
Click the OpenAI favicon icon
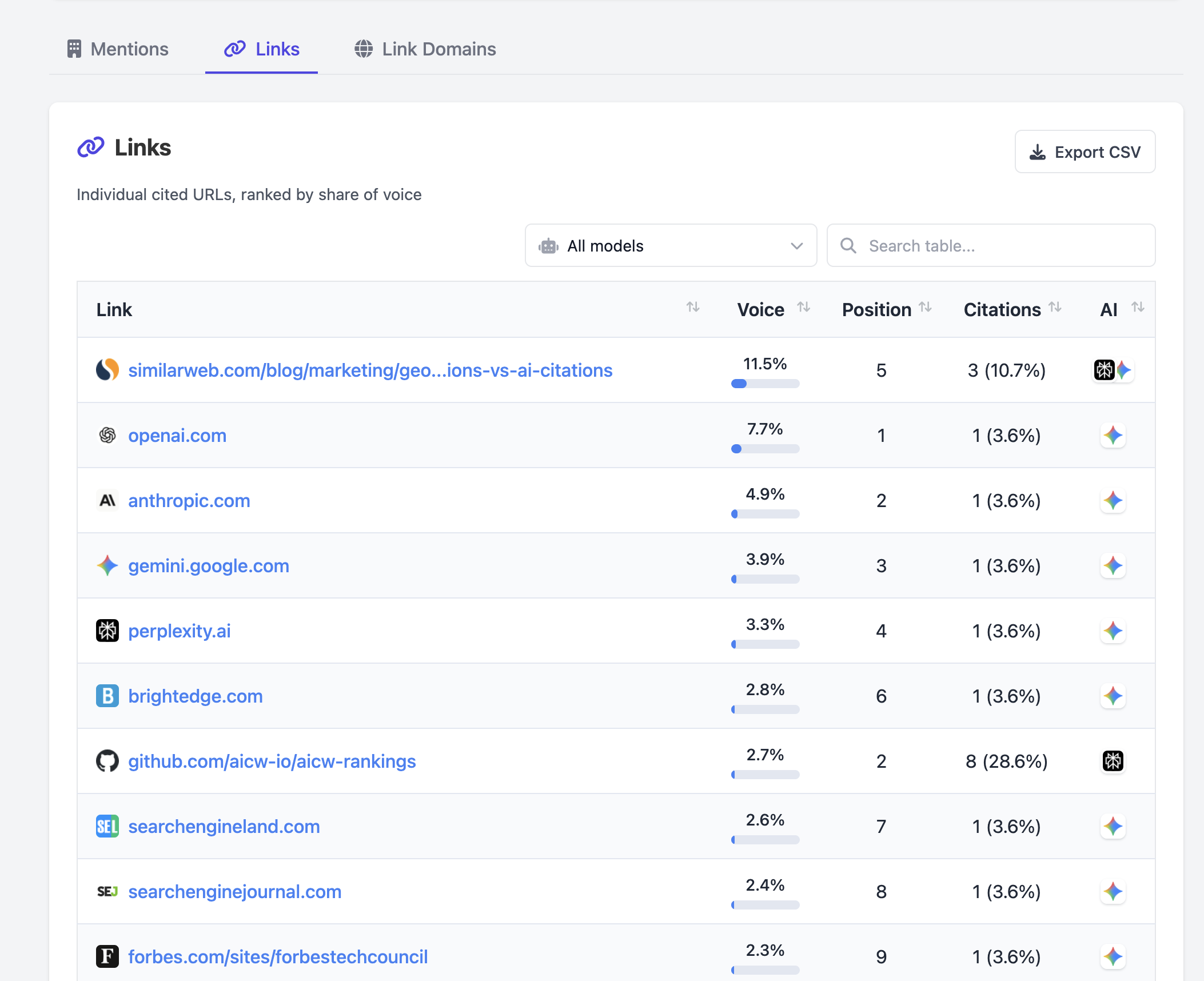coord(107,435)
